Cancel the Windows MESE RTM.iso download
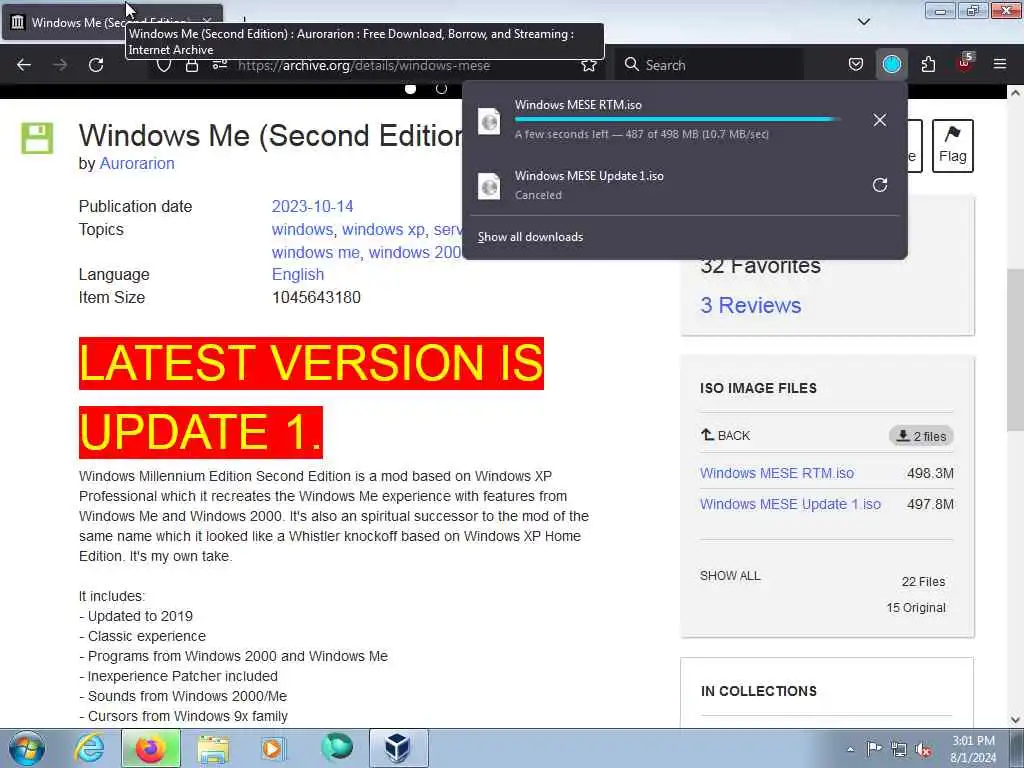 880,120
